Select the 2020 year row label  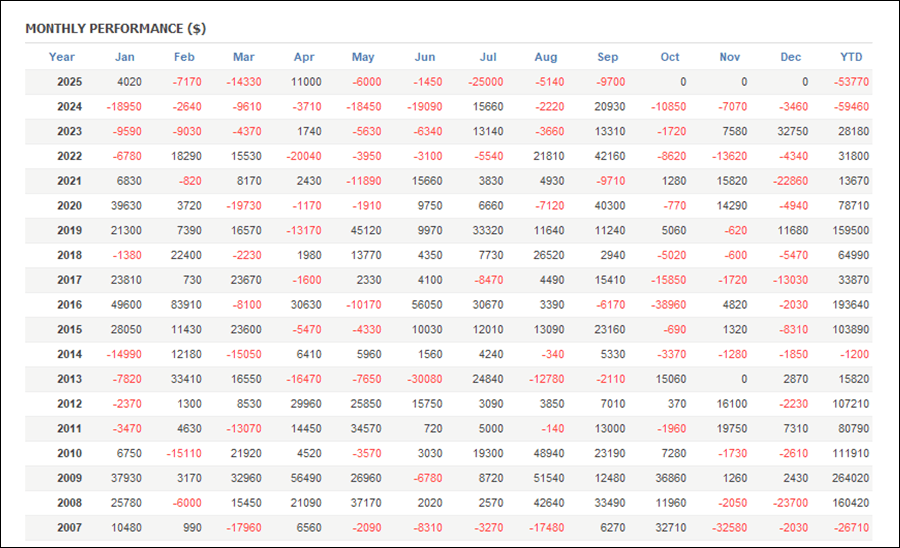pos(70,206)
